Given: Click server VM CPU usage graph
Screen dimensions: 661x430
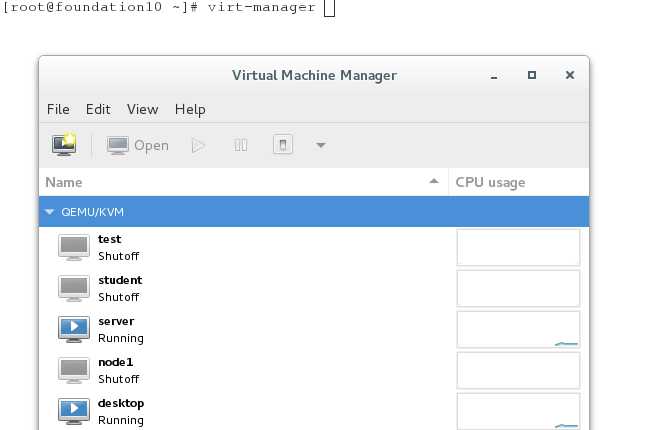Looking at the screenshot, I should pyautogui.click(x=518, y=329).
